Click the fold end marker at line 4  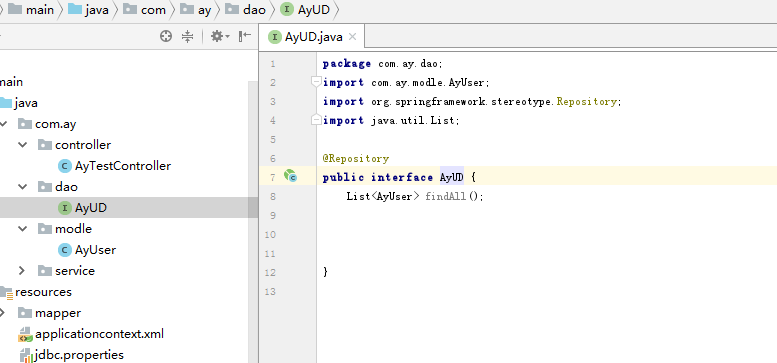point(316,120)
